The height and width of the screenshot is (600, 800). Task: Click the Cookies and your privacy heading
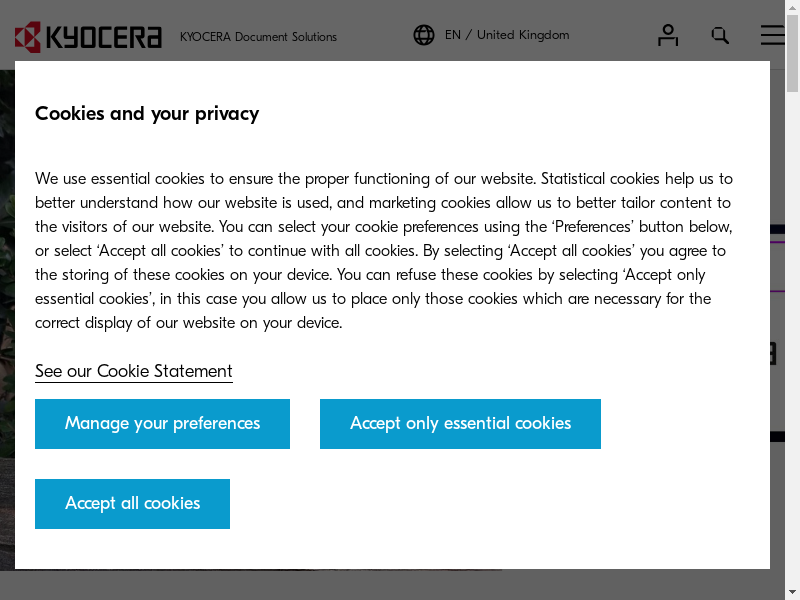(147, 113)
